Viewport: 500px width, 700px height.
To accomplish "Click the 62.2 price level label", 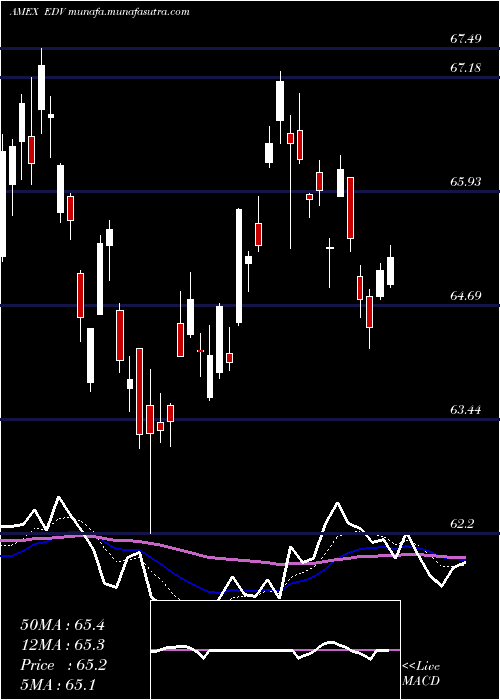I will pos(462,523).
